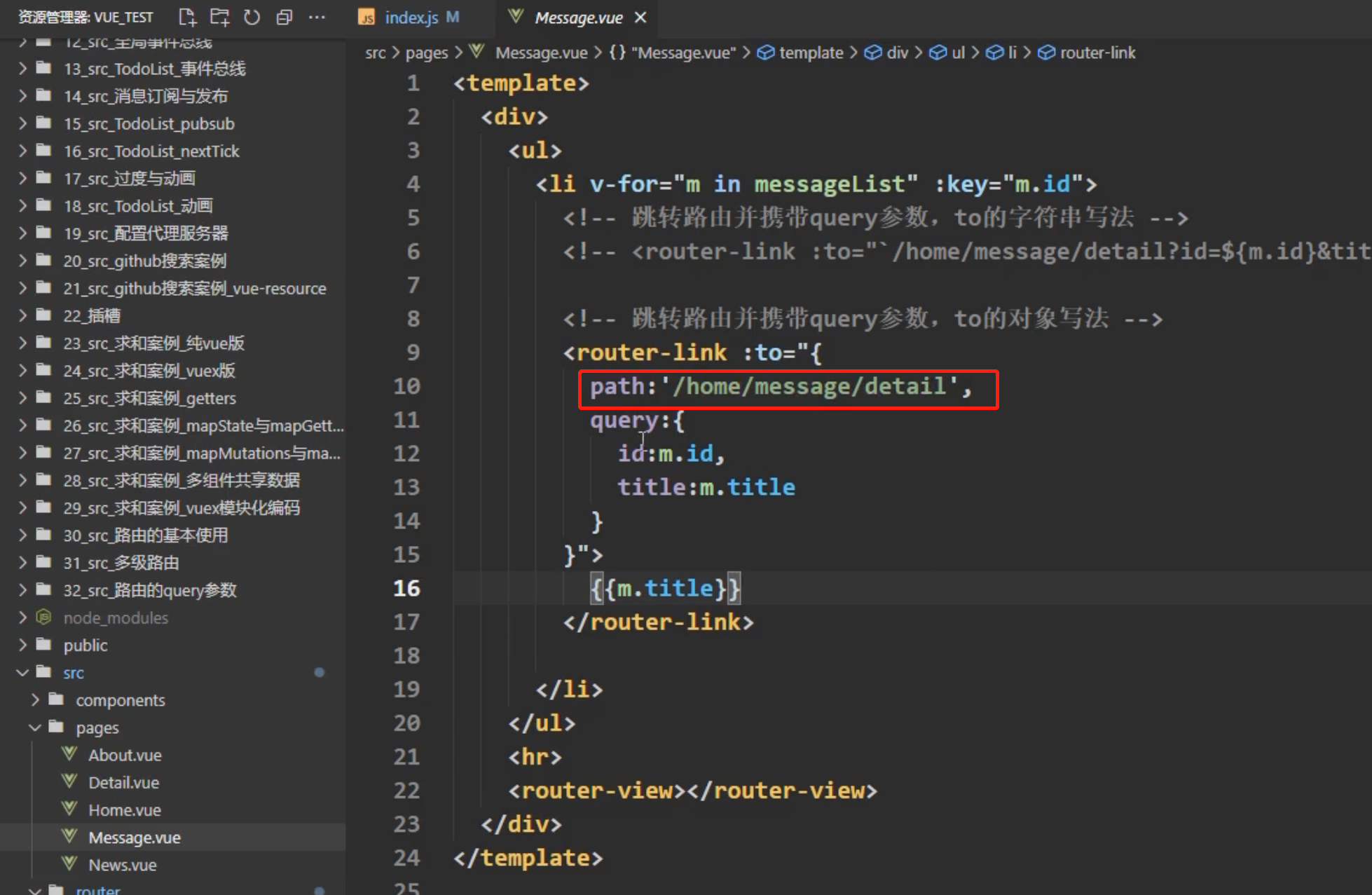Click the query:{ line in code

637,421
